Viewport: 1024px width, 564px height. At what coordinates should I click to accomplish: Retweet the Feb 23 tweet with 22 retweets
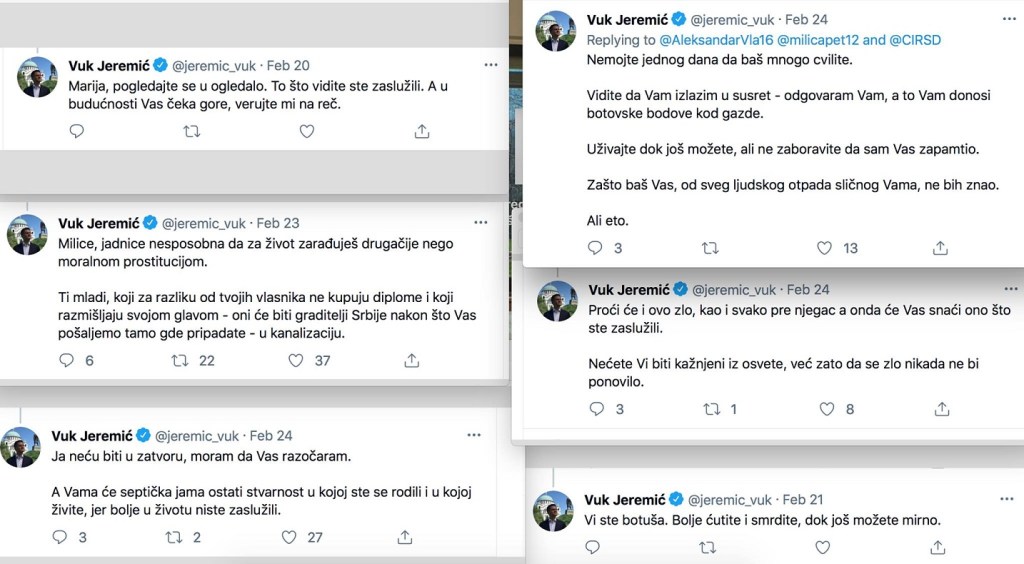point(180,360)
